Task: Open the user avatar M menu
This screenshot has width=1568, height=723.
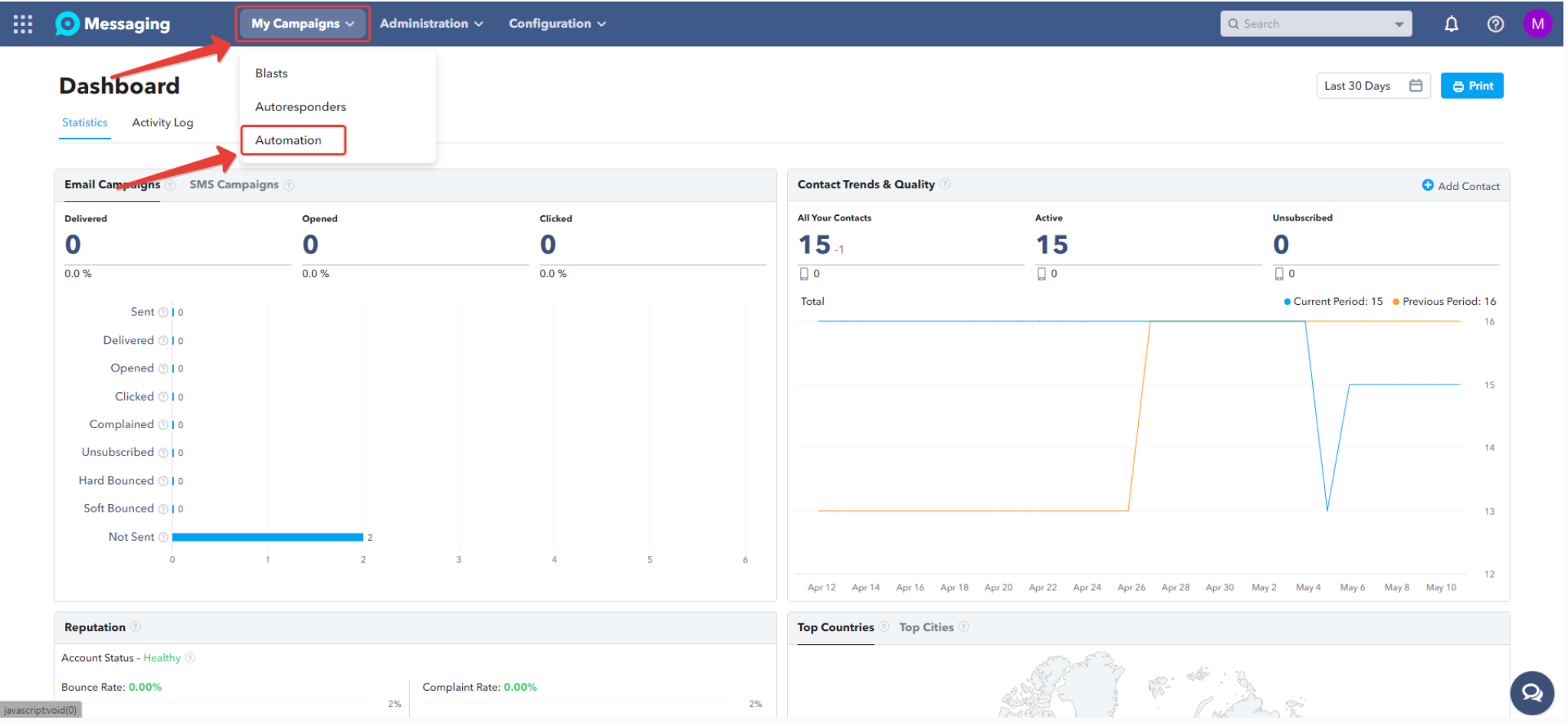Action: 1537,24
